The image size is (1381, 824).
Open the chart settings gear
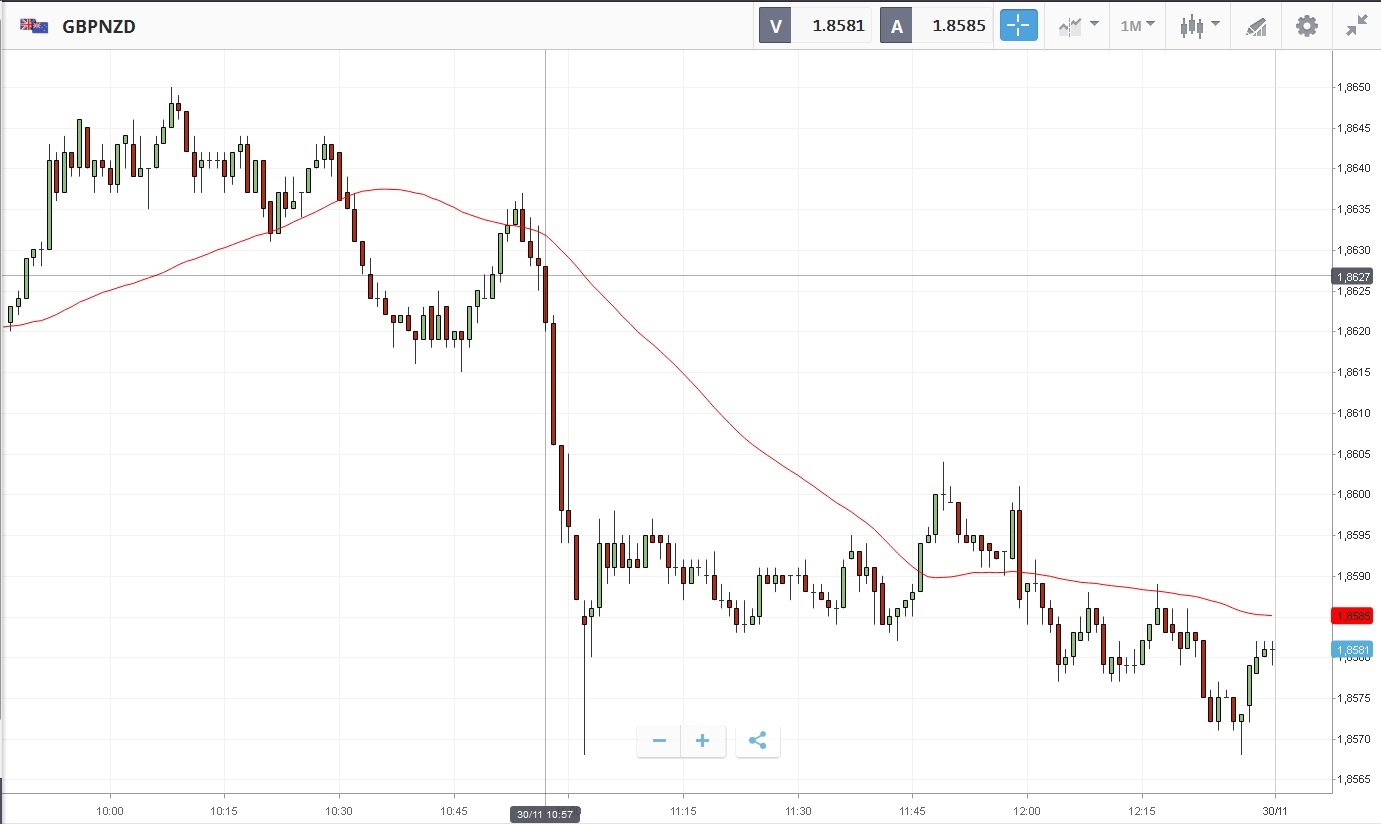[x=1306, y=26]
